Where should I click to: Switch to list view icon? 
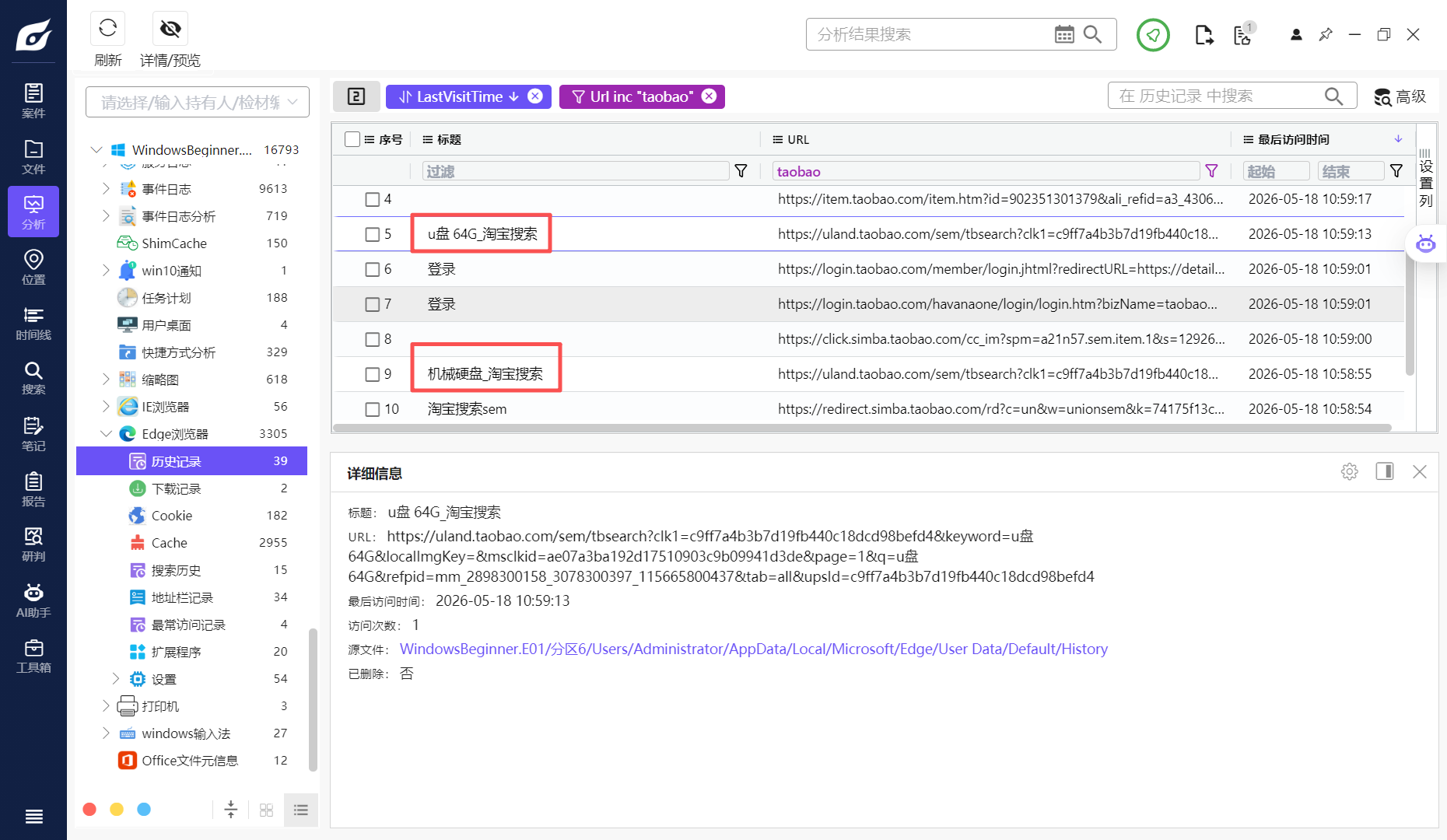[301, 810]
